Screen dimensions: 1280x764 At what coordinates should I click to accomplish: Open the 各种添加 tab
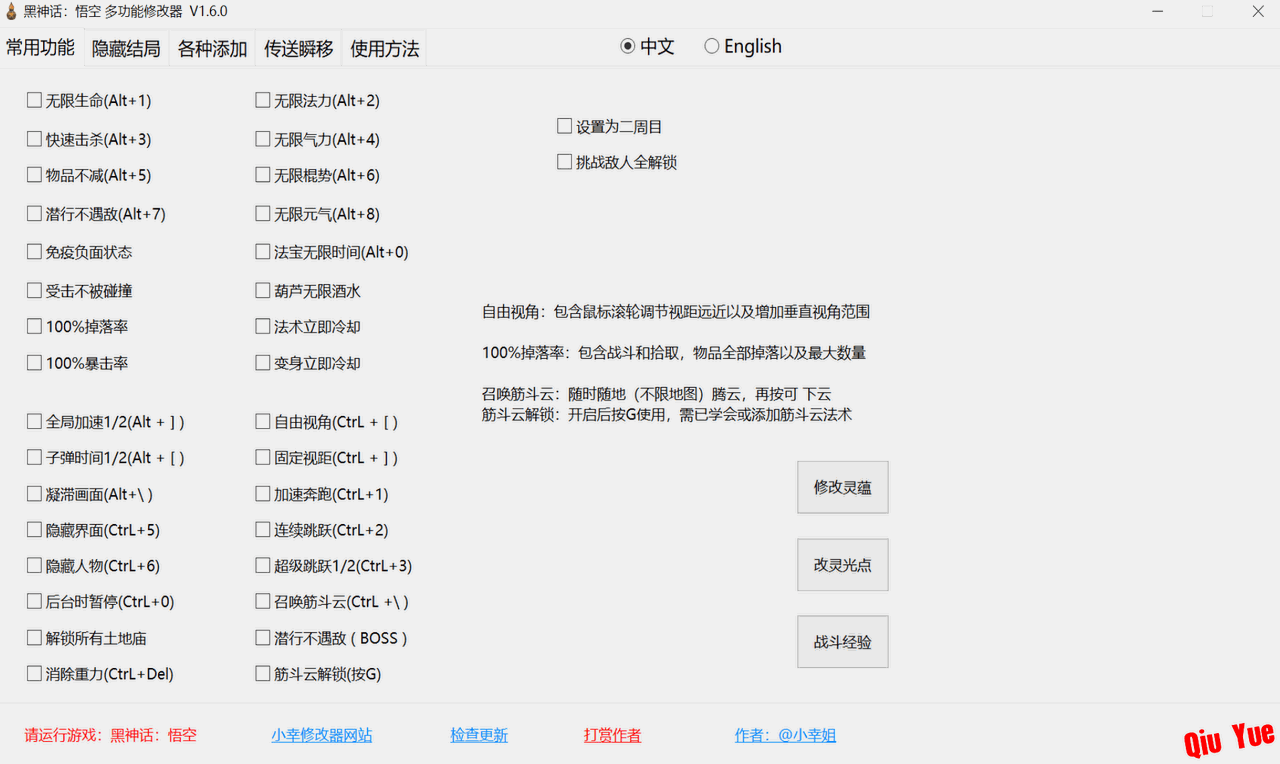point(212,48)
